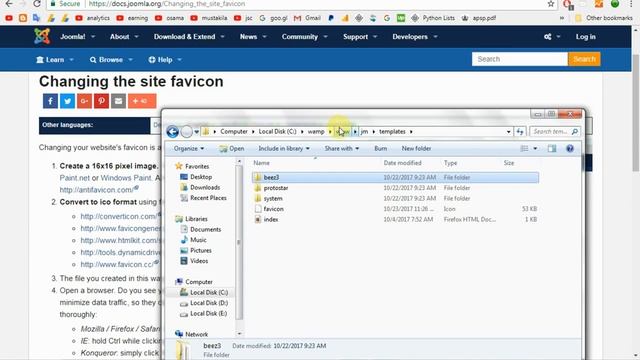Open the Browse dropdown
Image resolution: width=640 pixels, height=360 pixels.
pos(111,60)
